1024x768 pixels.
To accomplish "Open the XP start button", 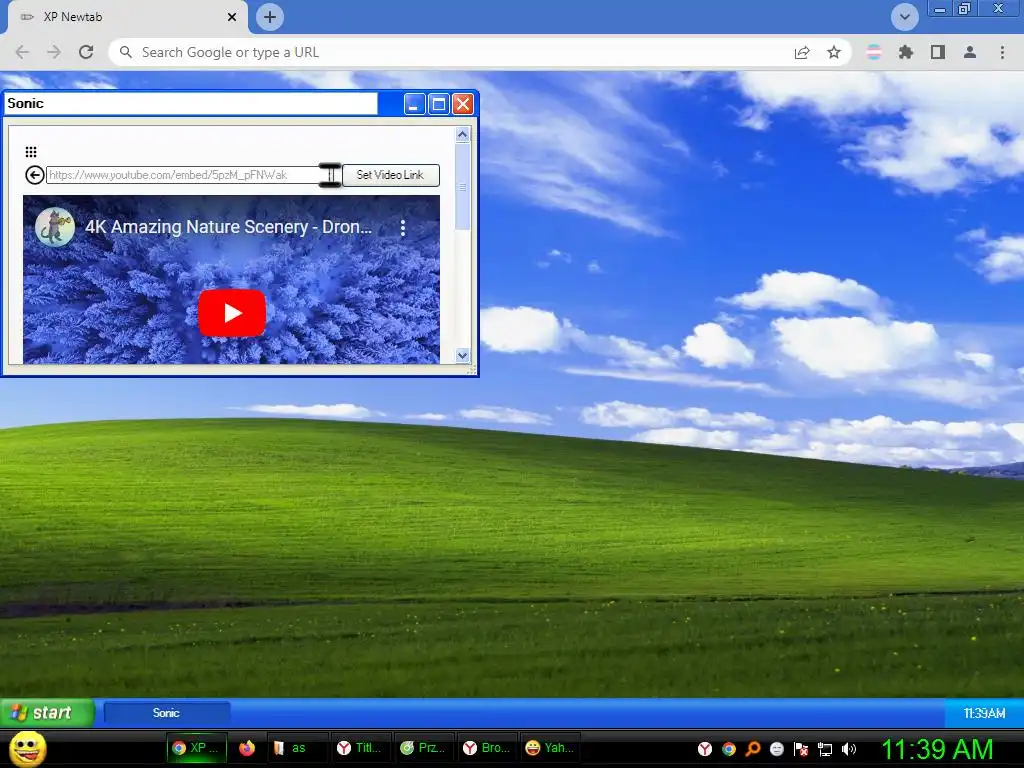I will click(47, 712).
